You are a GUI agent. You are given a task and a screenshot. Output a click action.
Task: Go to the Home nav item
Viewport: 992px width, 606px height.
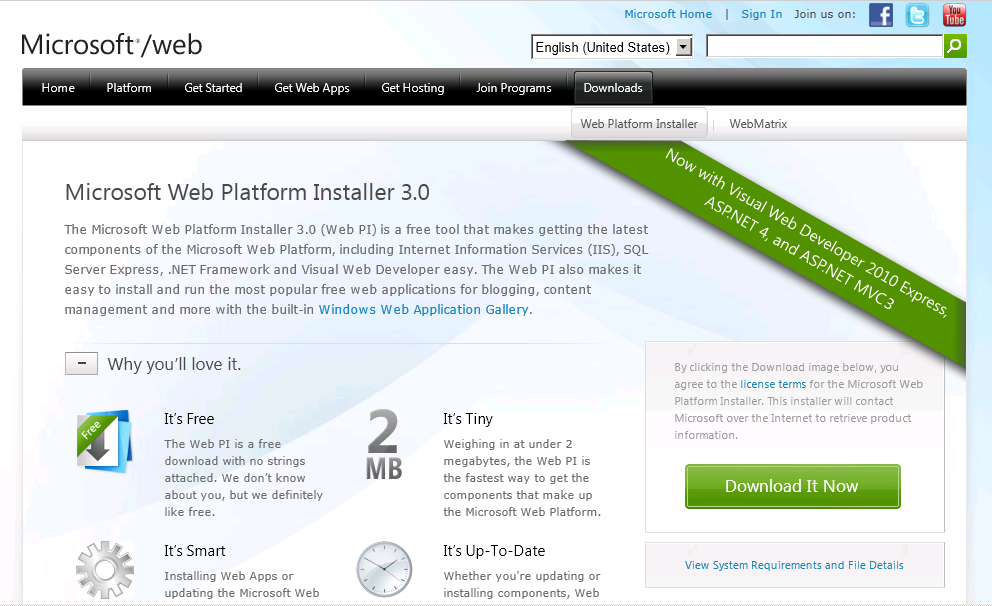tap(58, 88)
